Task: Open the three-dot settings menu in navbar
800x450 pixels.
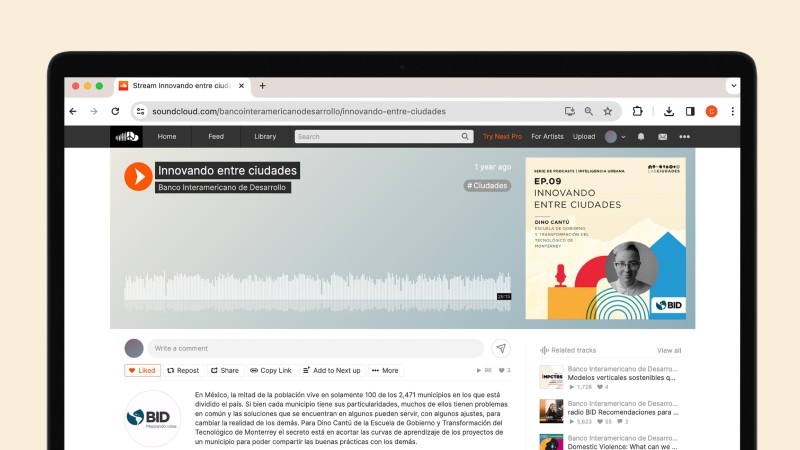Action: pos(684,136)
